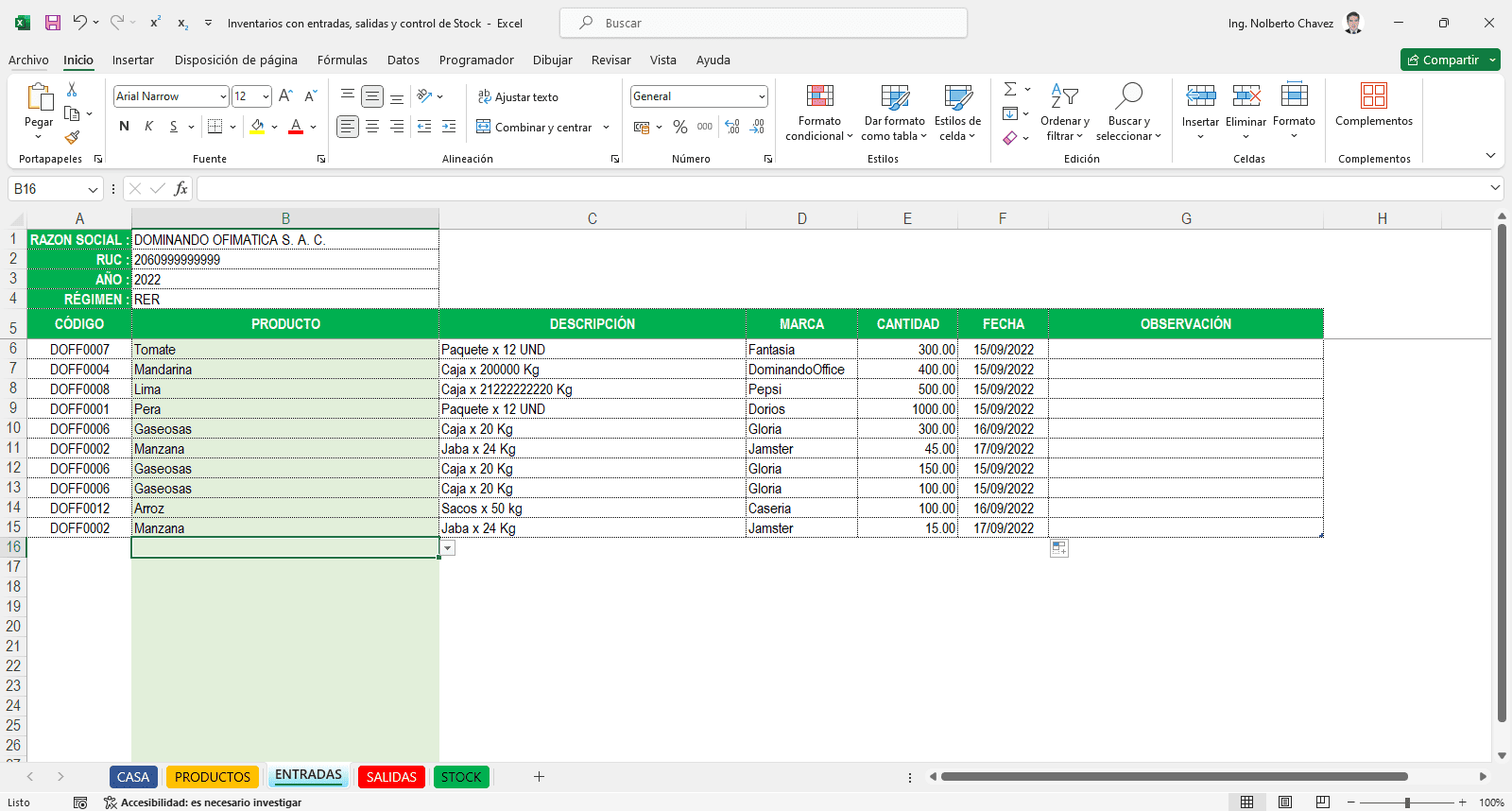1512x811 pixels.
Task: Apply yellow fill color
Action: [257, 127]
